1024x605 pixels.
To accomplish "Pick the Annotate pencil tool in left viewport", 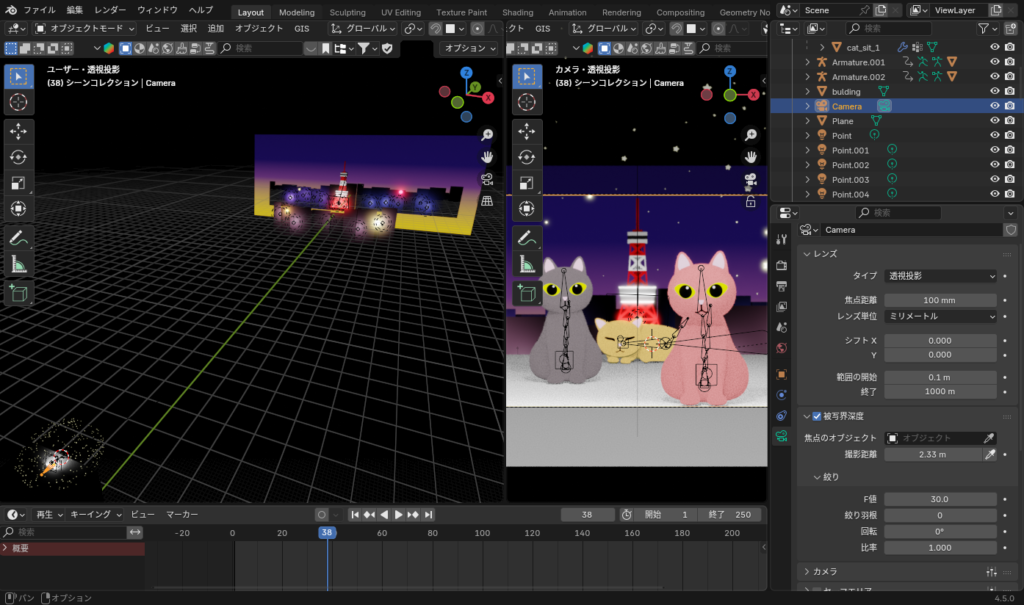I will tap(19, 238).
